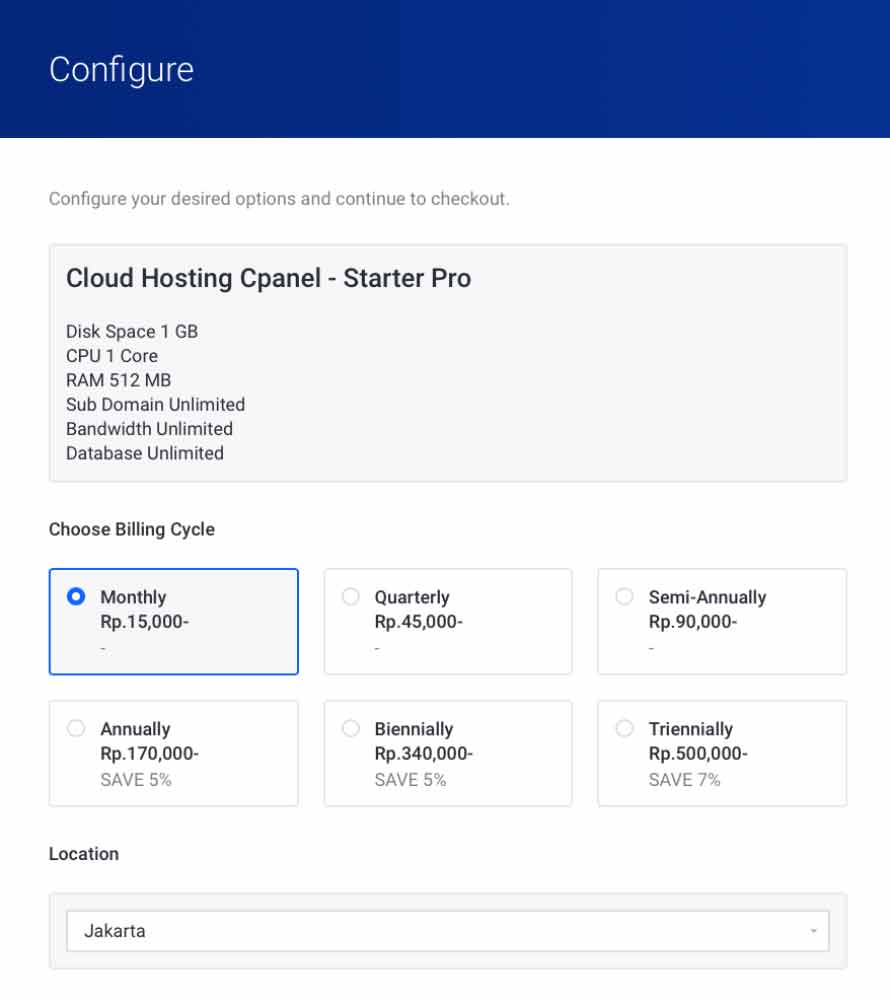This screenshot has width=890, height=1000.
Task: Open the Jakarta location dropdown
Action: (447, 931)
